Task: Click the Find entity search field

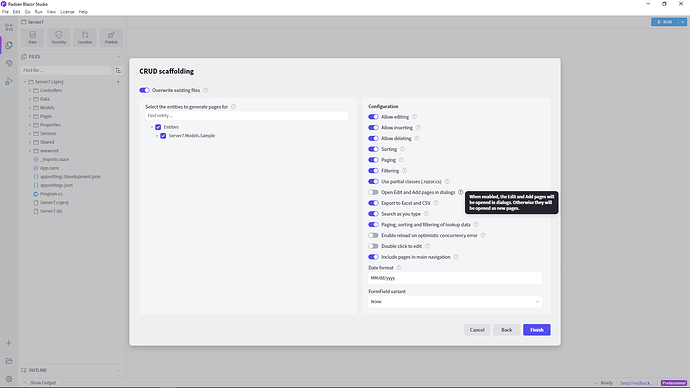Action: 246,116
